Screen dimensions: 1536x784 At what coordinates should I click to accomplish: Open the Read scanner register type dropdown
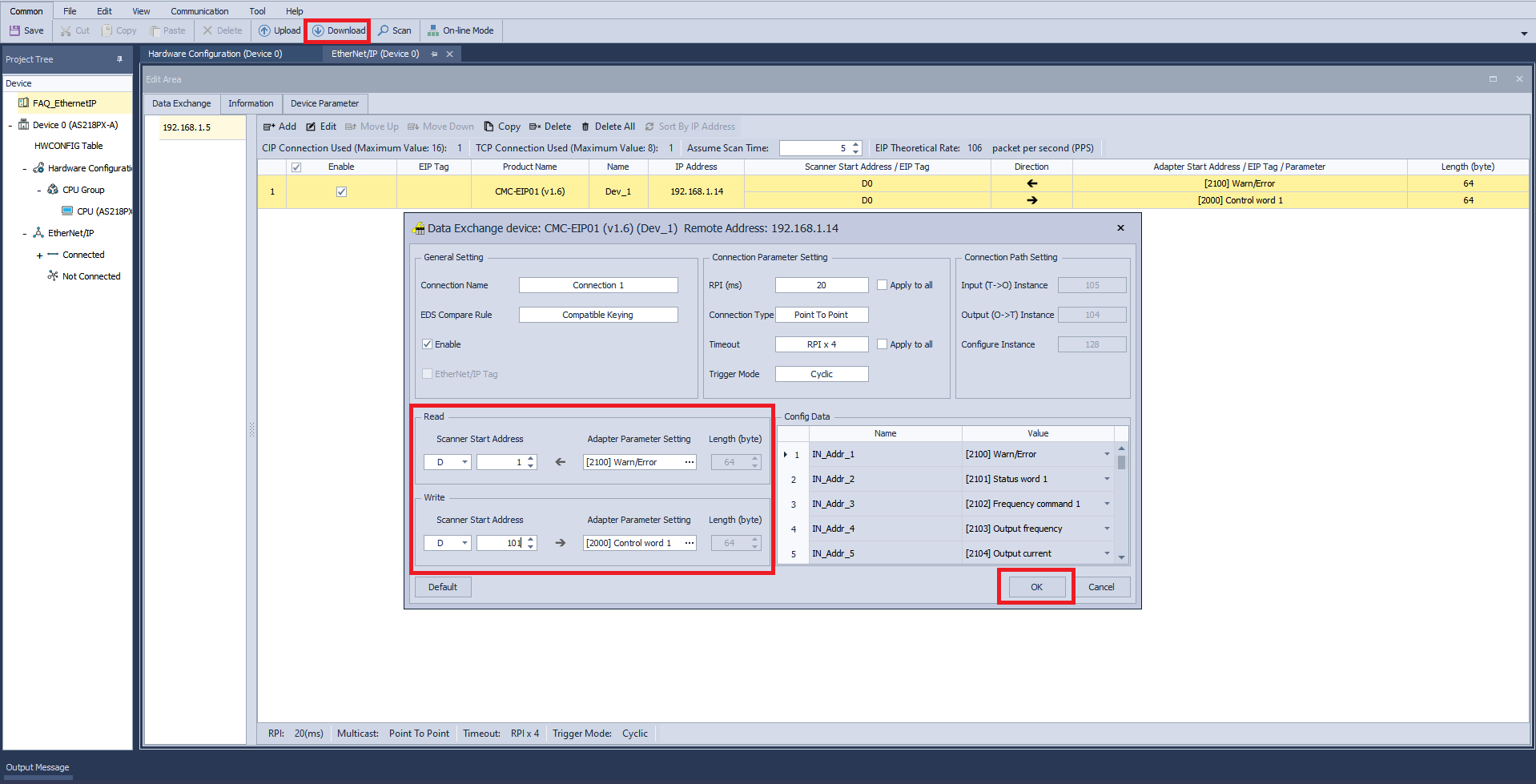click(x=464, y=462)
